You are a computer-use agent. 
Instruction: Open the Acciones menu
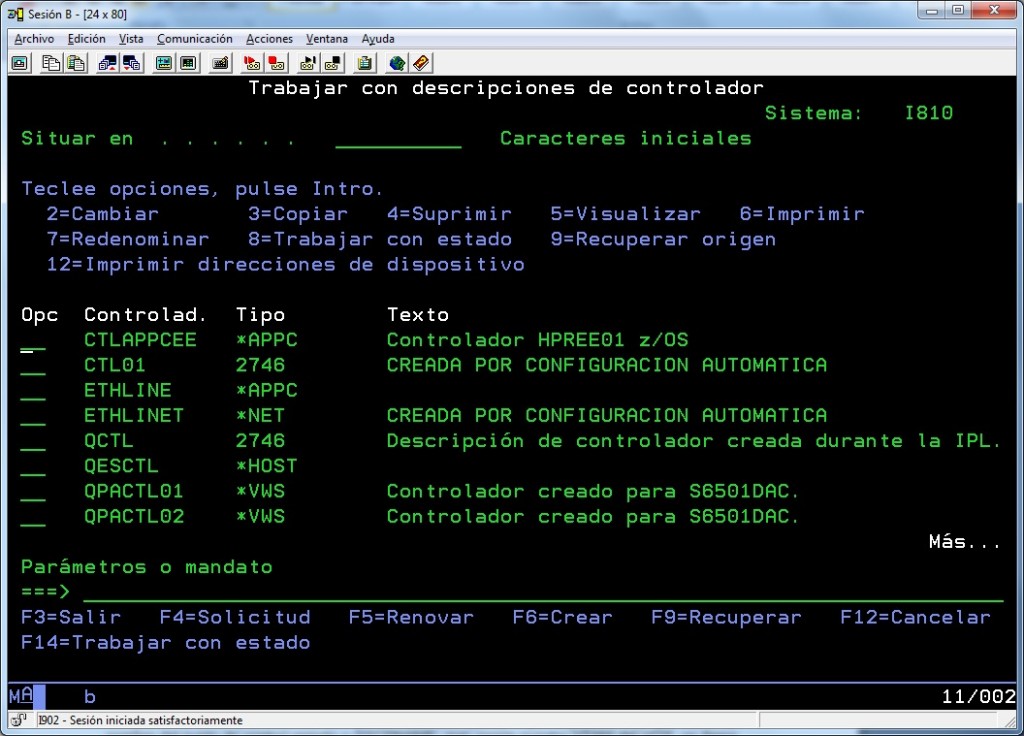point(269,39)
